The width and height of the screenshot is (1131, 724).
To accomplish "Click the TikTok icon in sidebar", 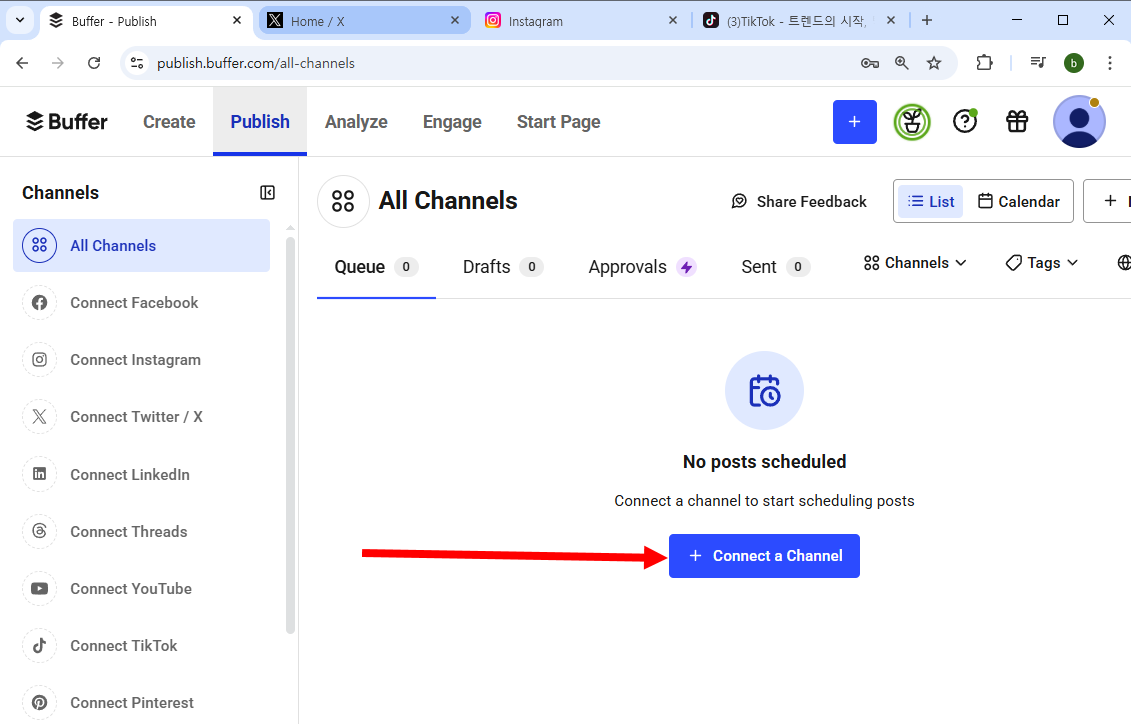I will click(x=40, y=645).
